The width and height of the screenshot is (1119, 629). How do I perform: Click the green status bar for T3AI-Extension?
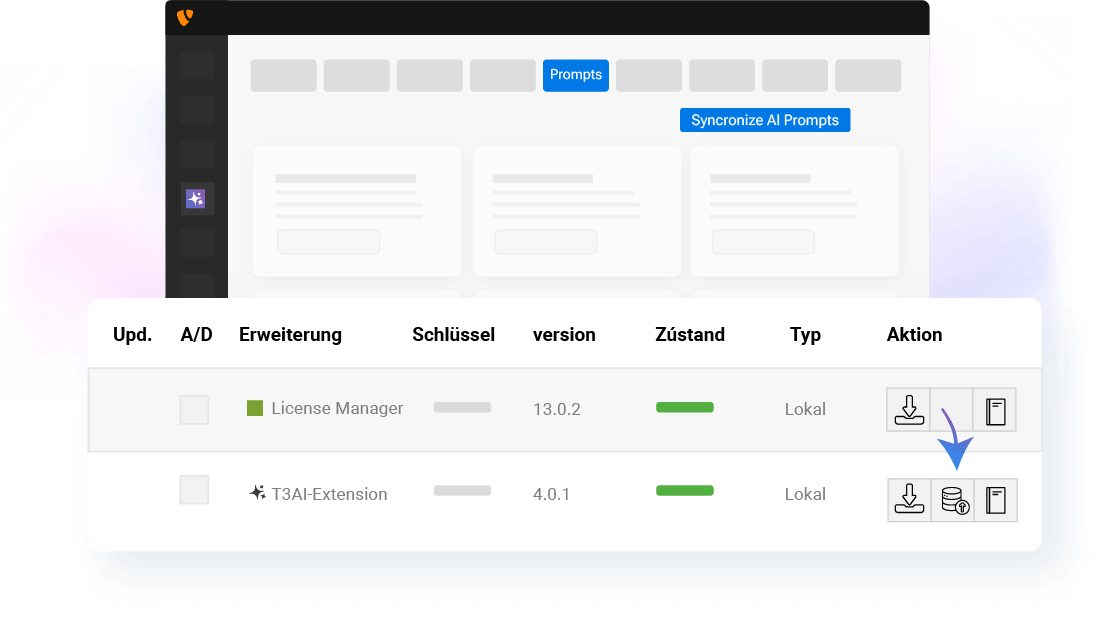[x=684, y=491]
